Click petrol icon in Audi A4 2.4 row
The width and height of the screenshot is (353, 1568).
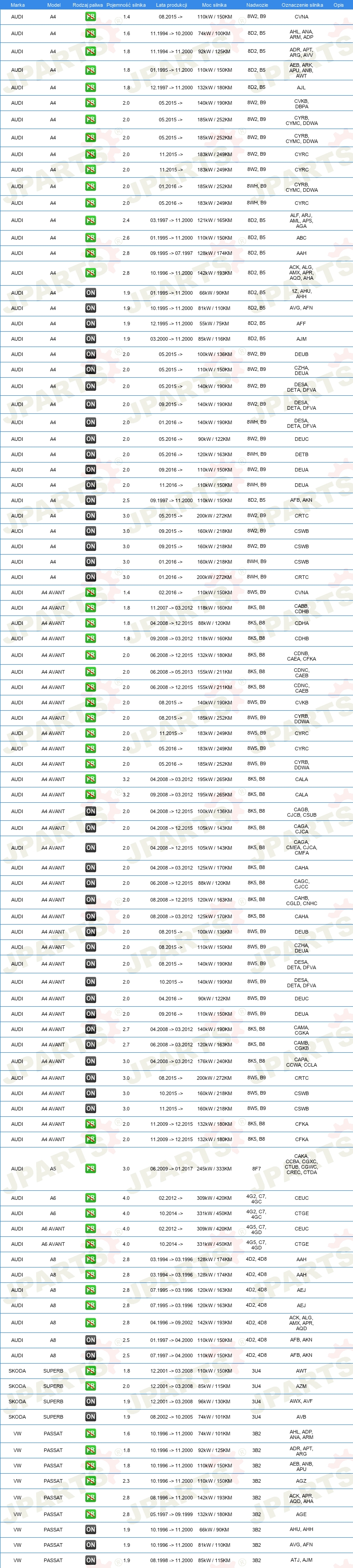point(90,220)
